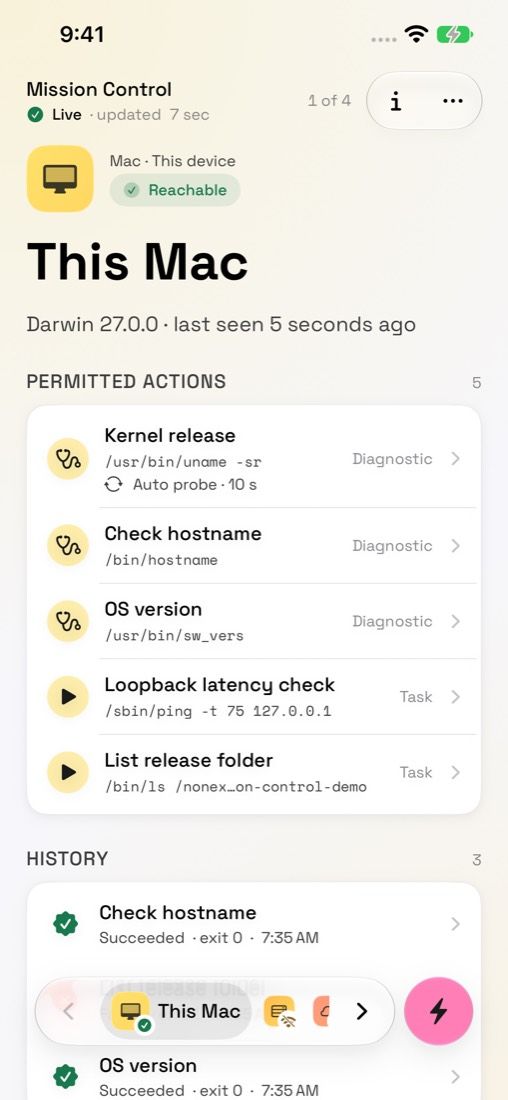Tap 'Mac · This device' label
Screen dimensions: 508x1100
[173, 161]
